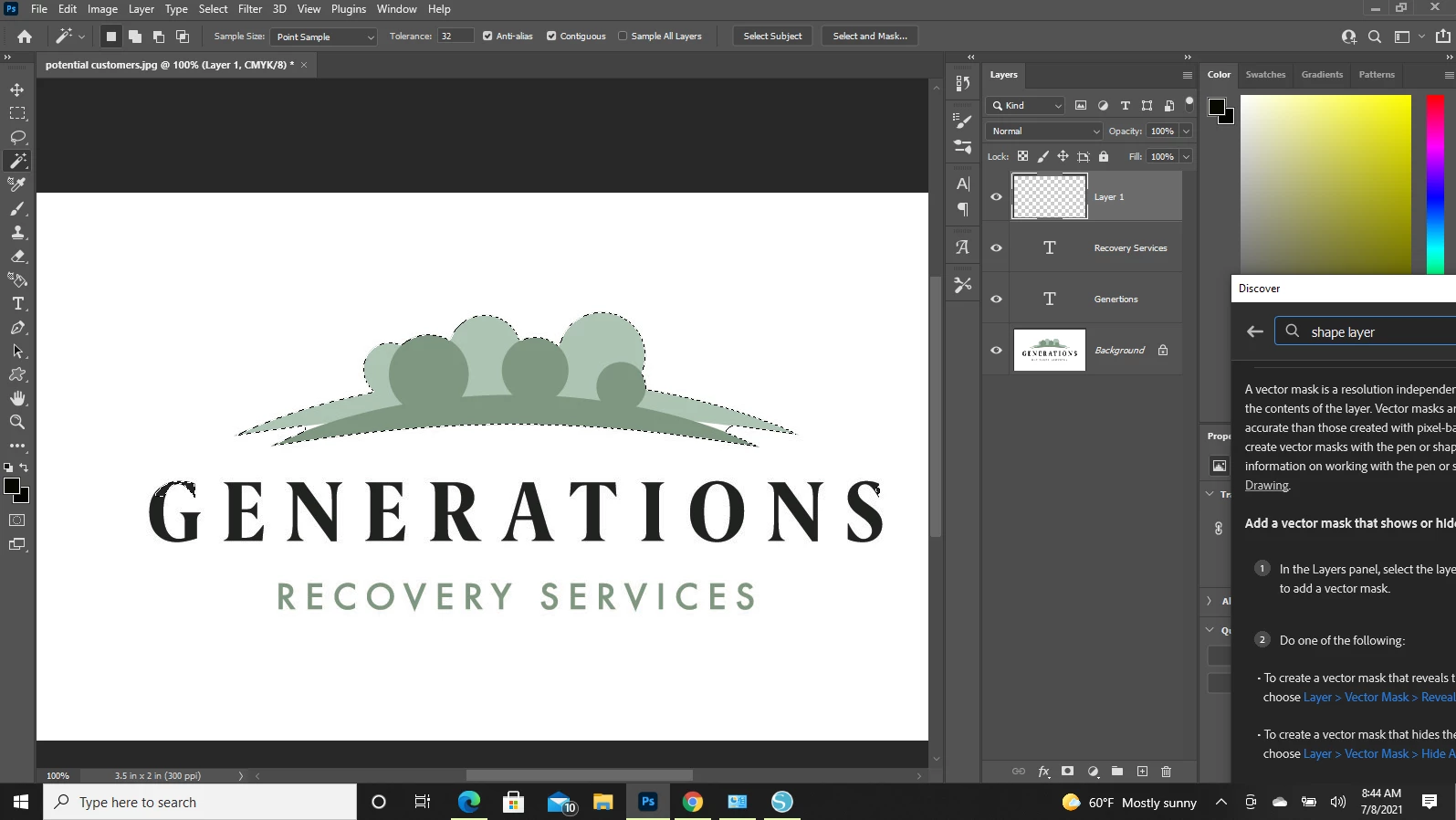Select the Custom Shape tool
1456x820 pixels.
pos(17,374)
